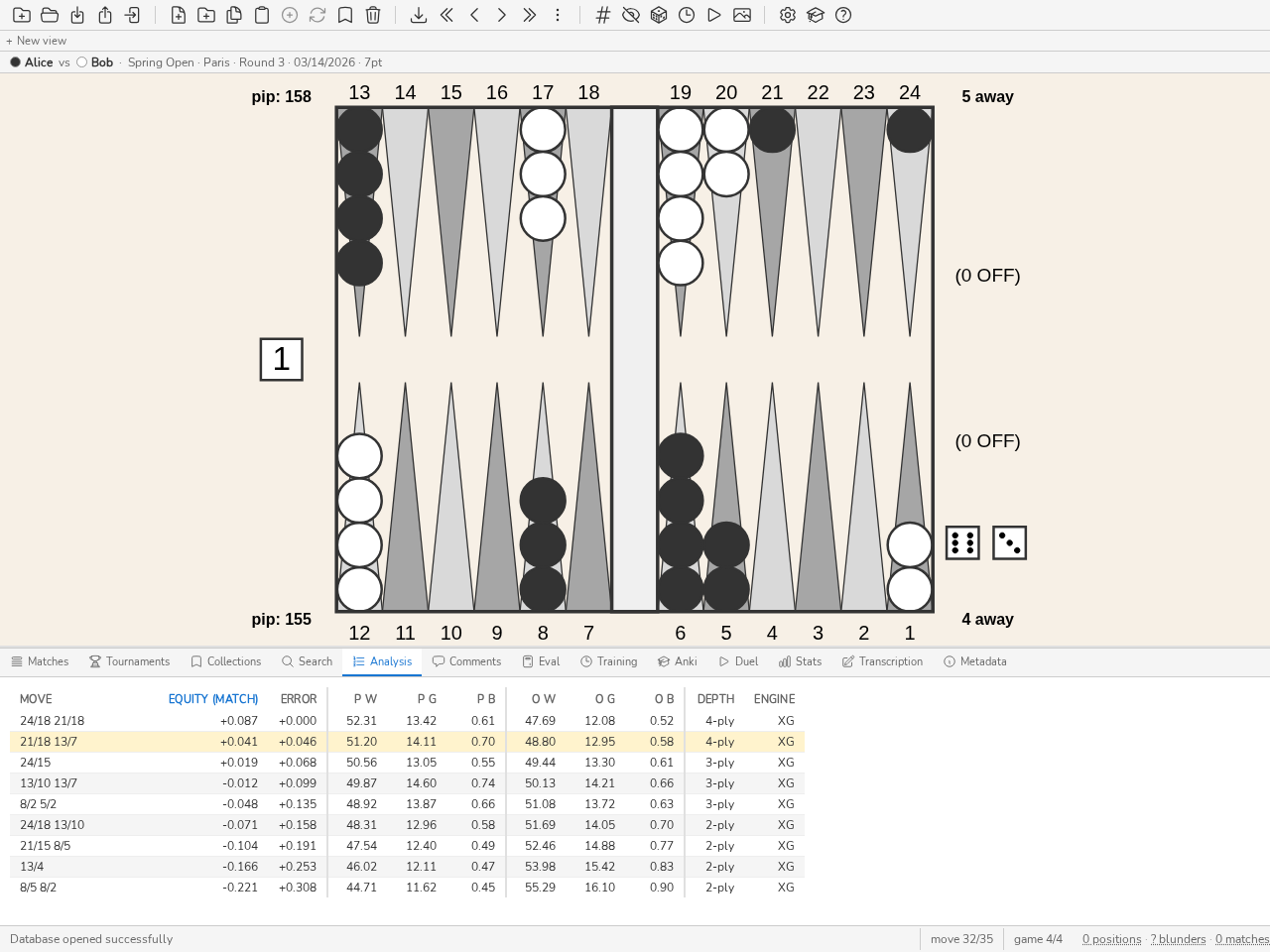Switch to the Matches tab

[x=40, y=661]
